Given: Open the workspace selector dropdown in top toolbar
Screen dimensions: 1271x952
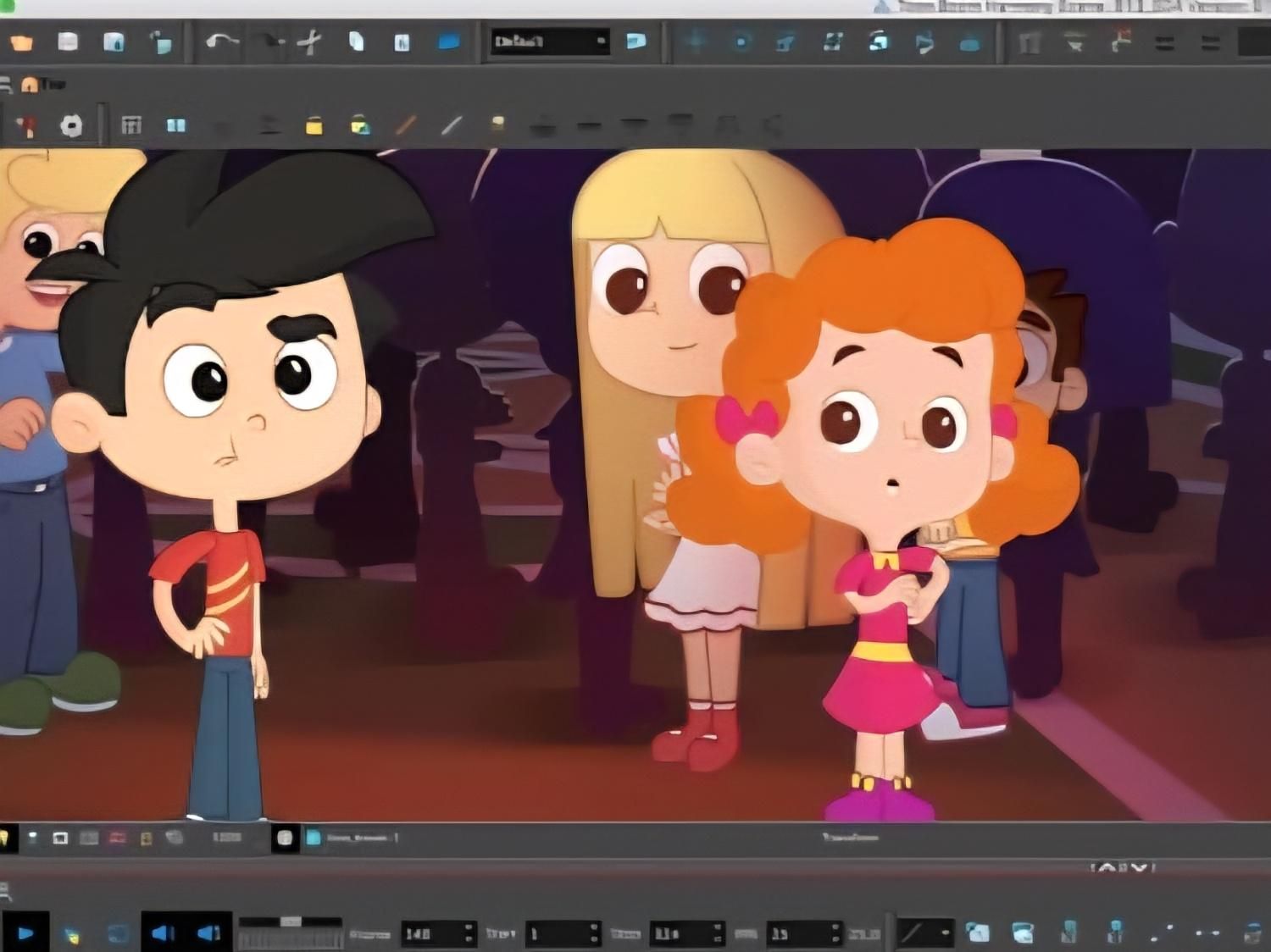Looking at the screenshot, I should point(550,41).
